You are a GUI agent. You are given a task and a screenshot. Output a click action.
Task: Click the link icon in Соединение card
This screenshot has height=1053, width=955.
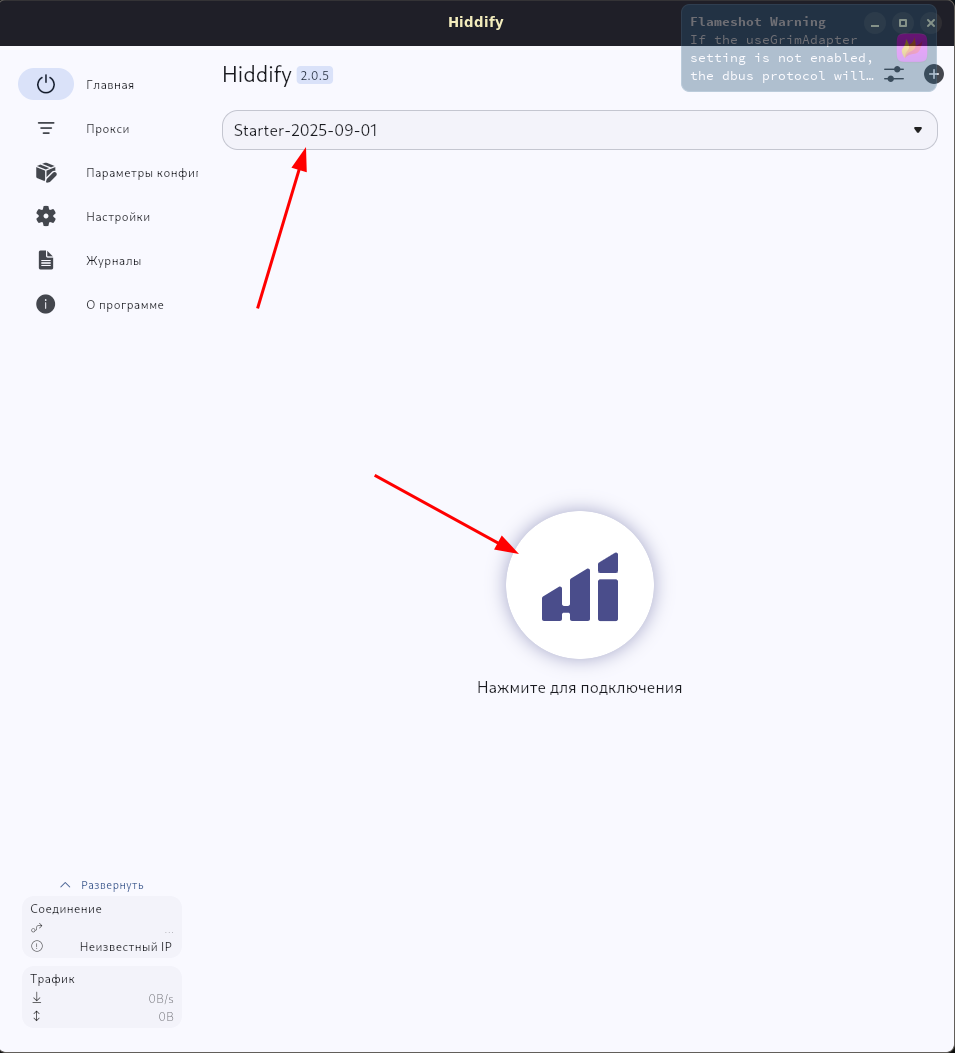[x=37, y=927]
